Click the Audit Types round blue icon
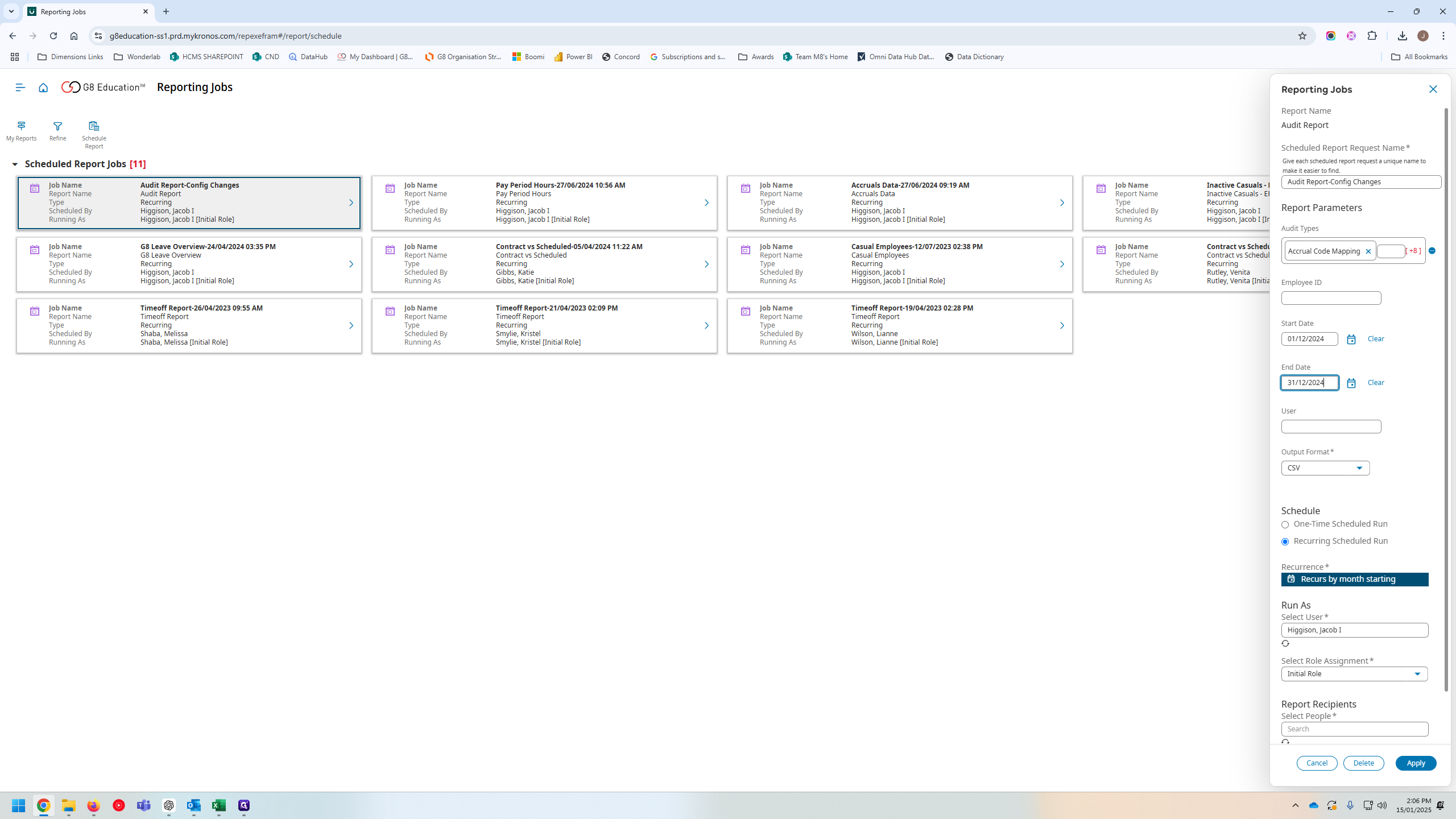 (1432, 251)
